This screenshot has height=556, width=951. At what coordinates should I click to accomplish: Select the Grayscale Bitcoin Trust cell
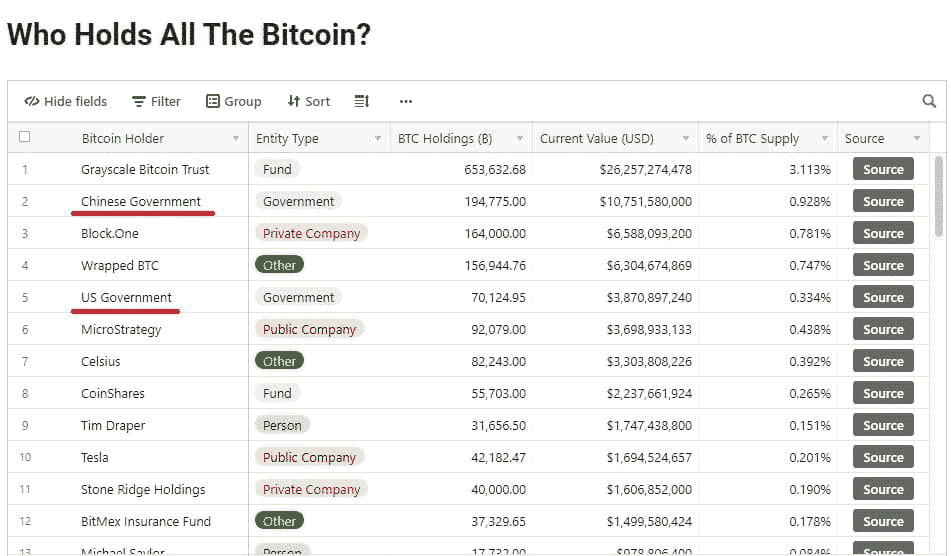(145, 169)
